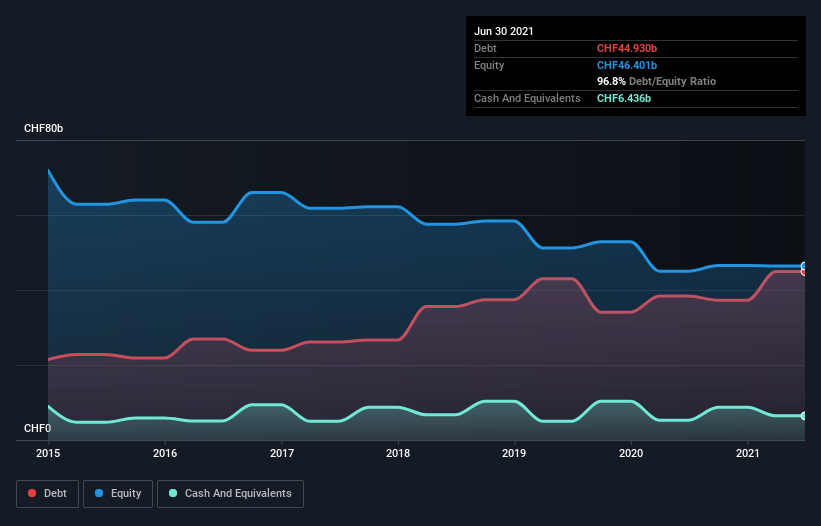Click the Jun 30 2021 tooltip date
The width and height of the screenshot is (821, 526).
pos(504,31)
